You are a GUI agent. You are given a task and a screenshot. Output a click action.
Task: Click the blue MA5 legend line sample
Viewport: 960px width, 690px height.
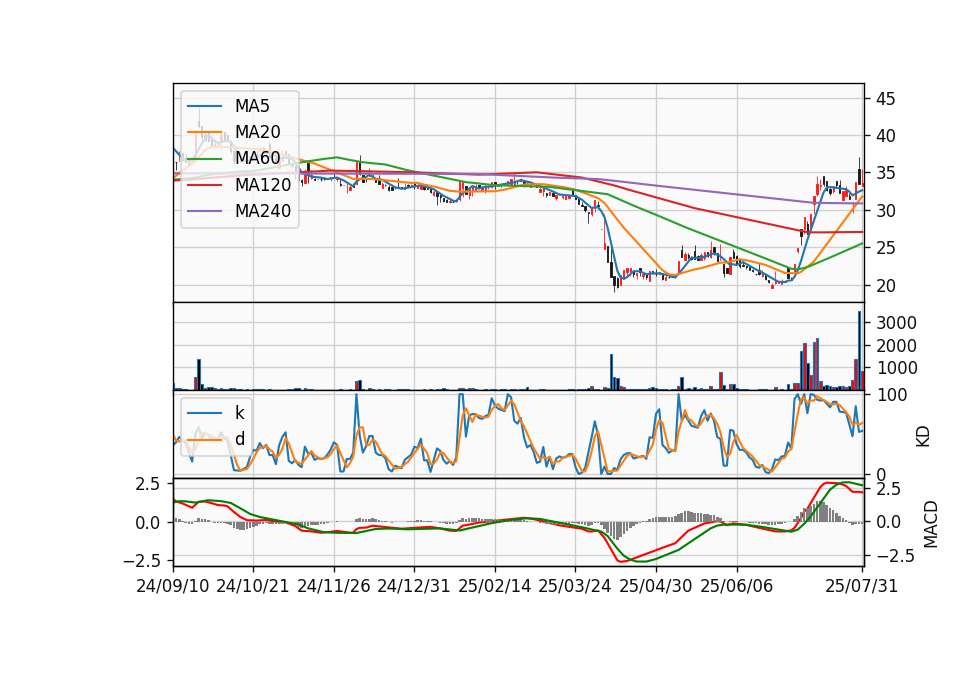pyautogui.click(x=204, y=106)
